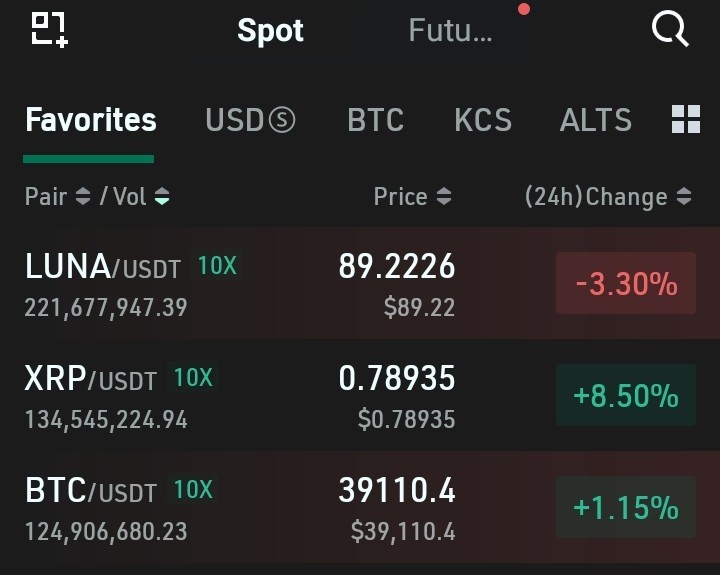This screenshot has height=575, width=720.
Task: Sort by 24h Change arrows
Action: 684,197
